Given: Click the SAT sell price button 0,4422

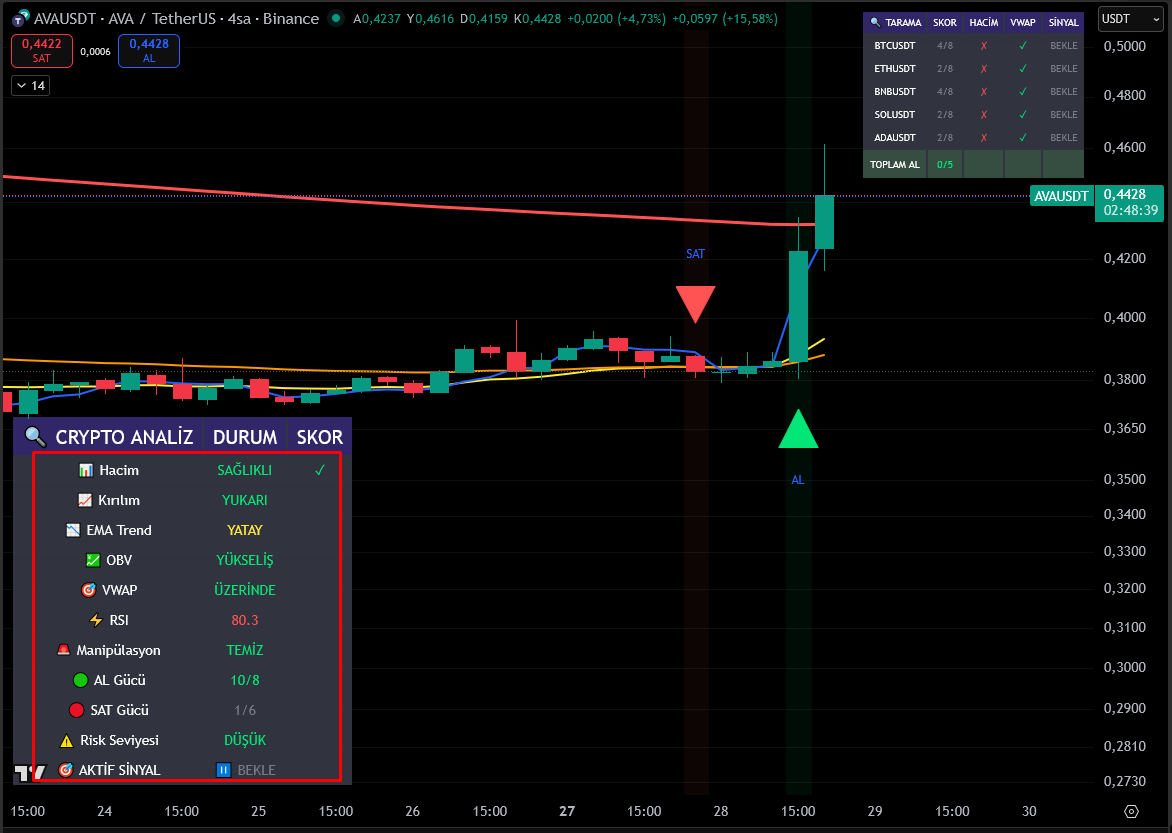Looking at the screenshot, I should coord(42,51).
